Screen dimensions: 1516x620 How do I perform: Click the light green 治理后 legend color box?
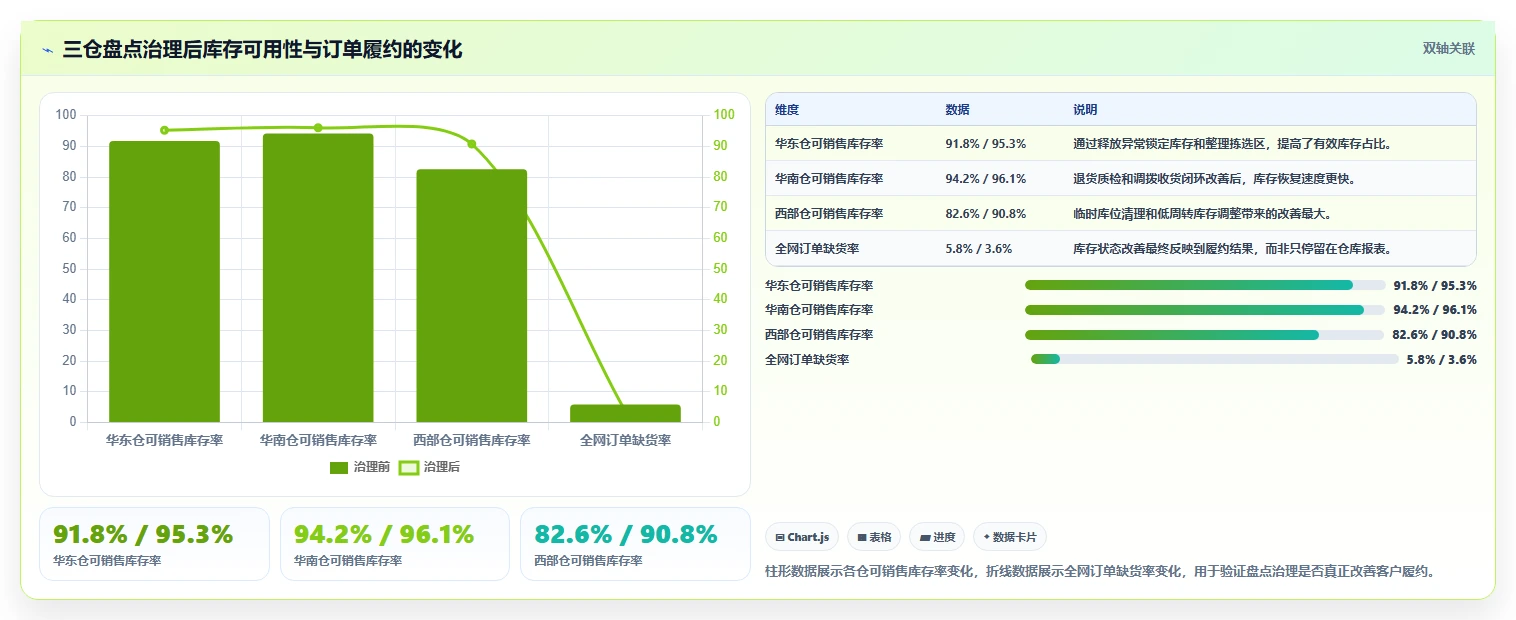(409, 467)
